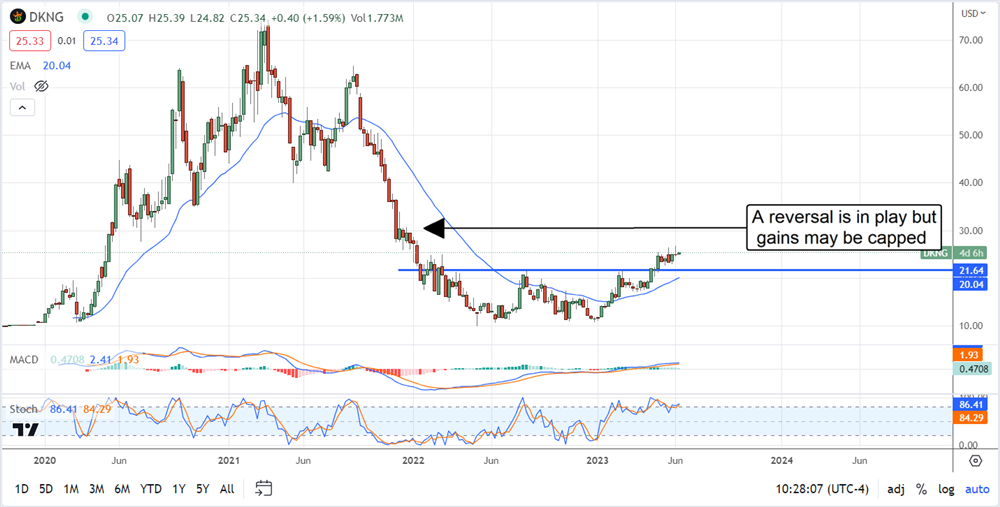Screen dimensions: 1000x507
Task: Click the blue 21.64 horizontal line price label
Action: (968, 271)
